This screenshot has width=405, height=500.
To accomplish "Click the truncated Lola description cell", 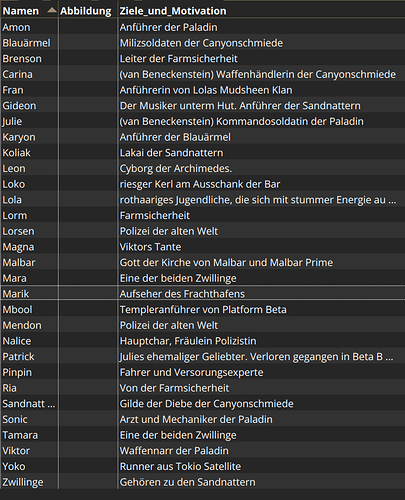I will coord(261,200).
